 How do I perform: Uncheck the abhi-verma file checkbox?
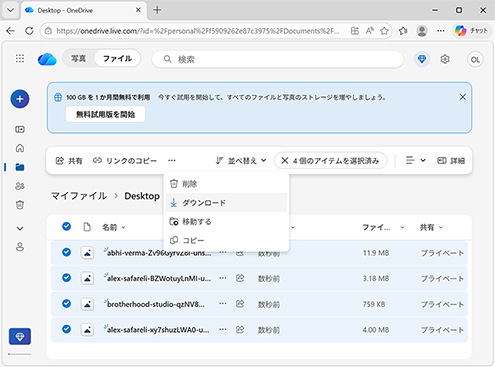pyautogui.click(x=67, y=252)
